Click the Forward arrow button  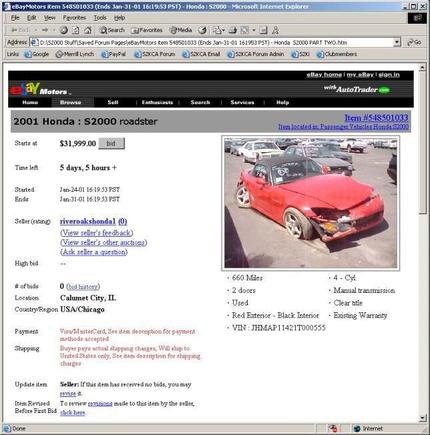tap(45, 30)
